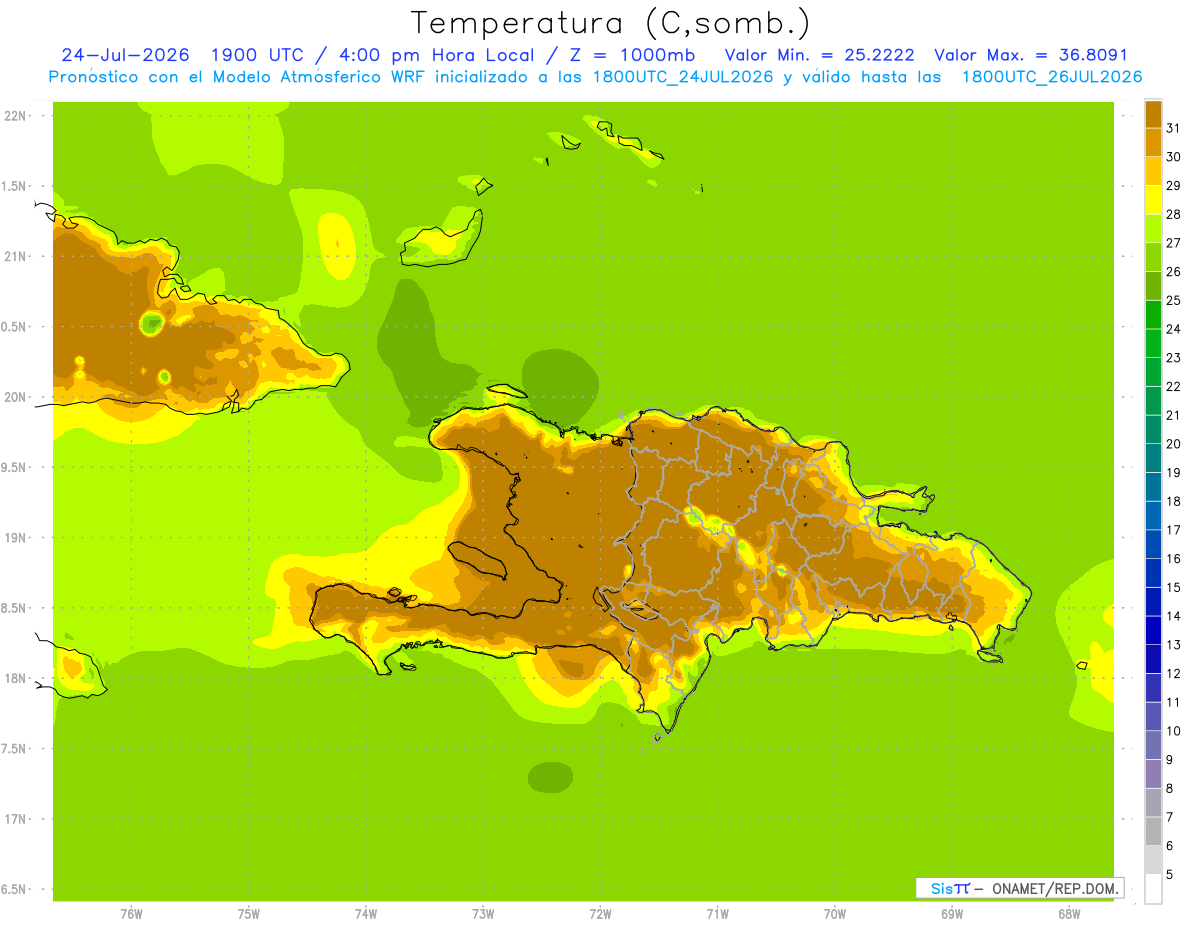This screenshot has width=1200, height=927.
Task: Click legend value '26'
Action: 1174,271
